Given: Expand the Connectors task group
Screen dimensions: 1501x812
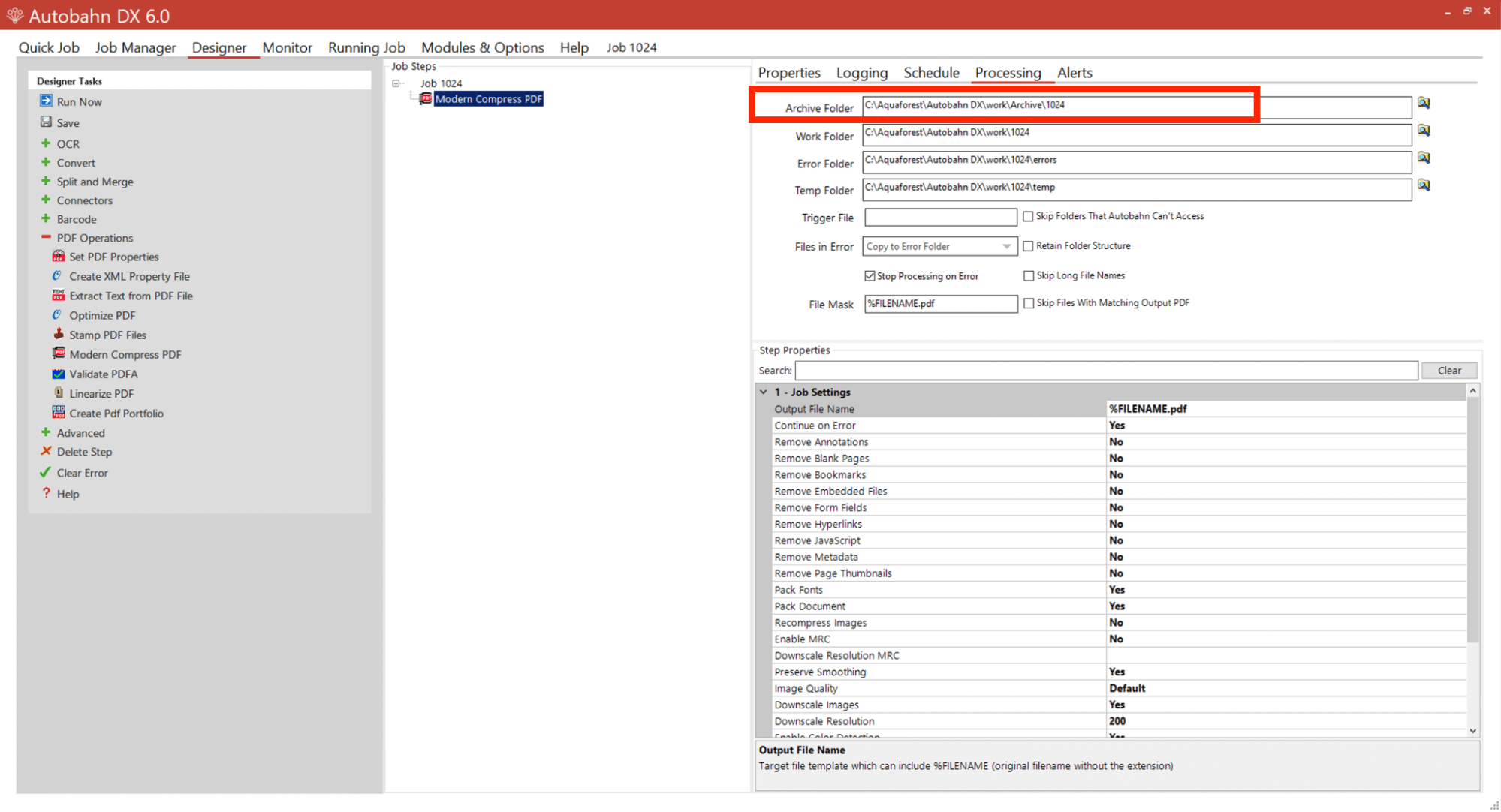Looking at the screenshot, I should click(46, 200).
